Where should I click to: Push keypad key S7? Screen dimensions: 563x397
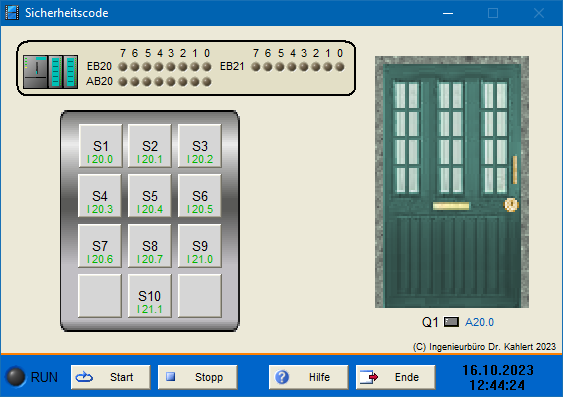coord(100,246)
